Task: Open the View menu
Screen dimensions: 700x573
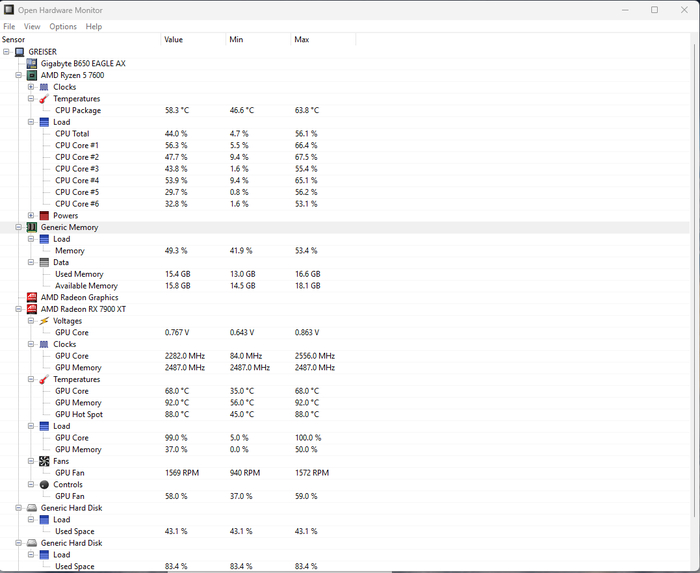Action: point(32,26)
